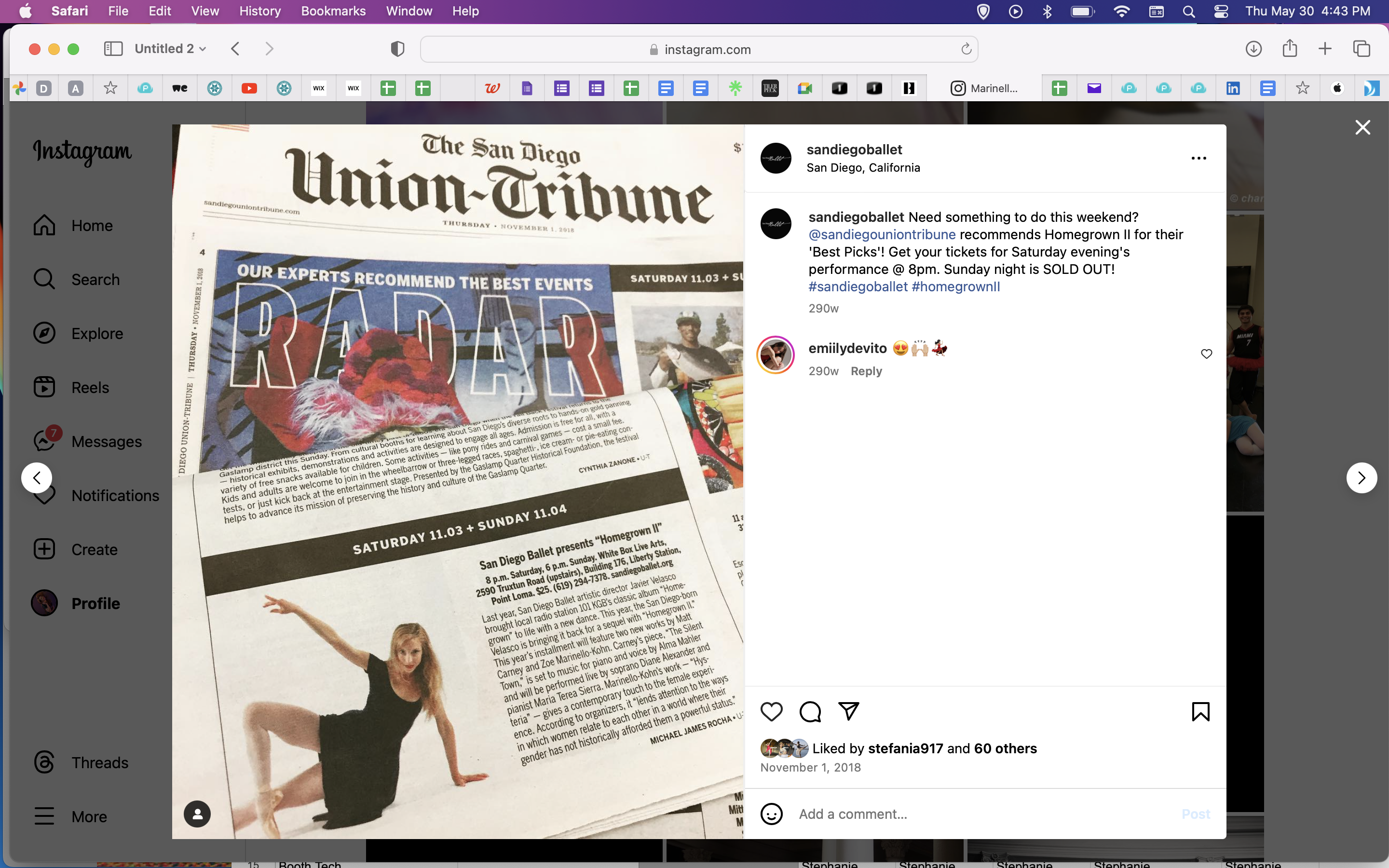The height and width of the screenshot is (868, 1389).
Task: Click the Add a comment field
Action: point(976,814)
